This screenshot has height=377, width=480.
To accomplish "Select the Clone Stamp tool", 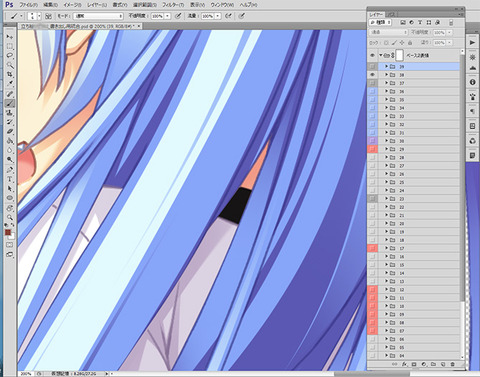I will (10, 113).
